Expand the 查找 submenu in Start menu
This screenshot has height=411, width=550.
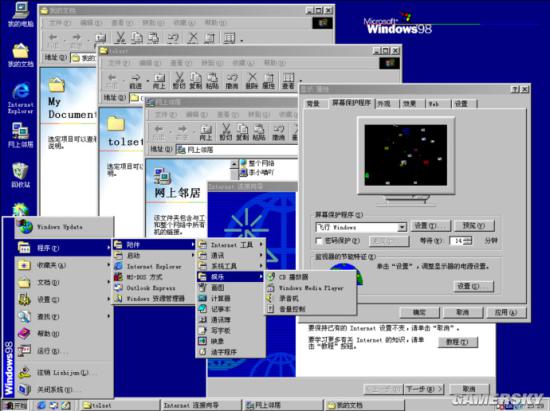pyautogui.click(x=64, y=317)
